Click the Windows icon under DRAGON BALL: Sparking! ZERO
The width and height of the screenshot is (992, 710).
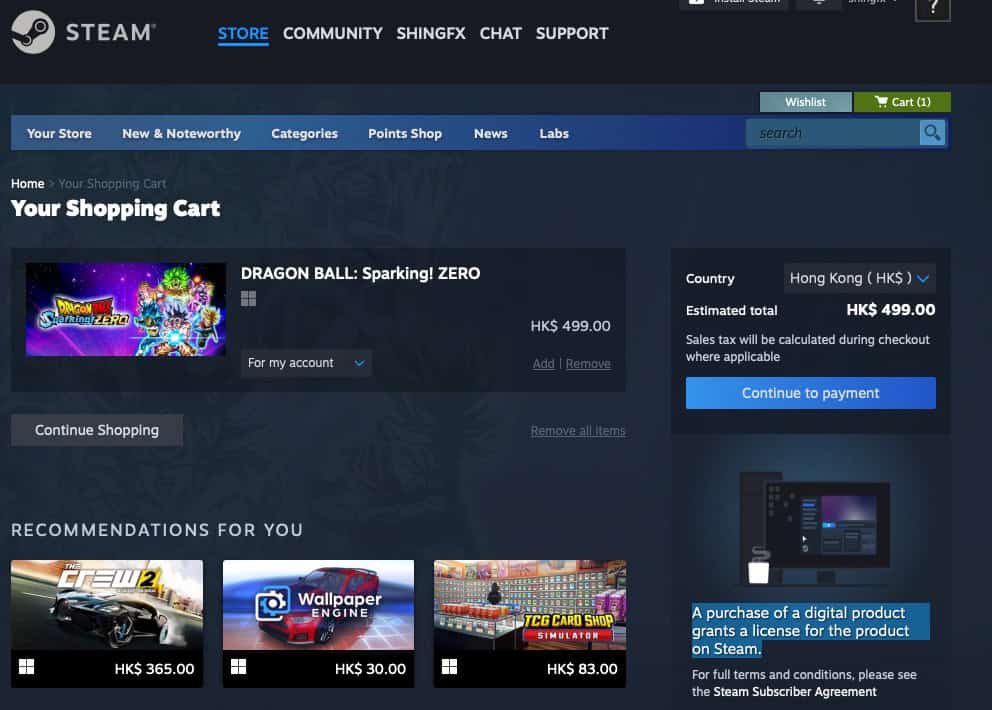click(x=246, y=298)
